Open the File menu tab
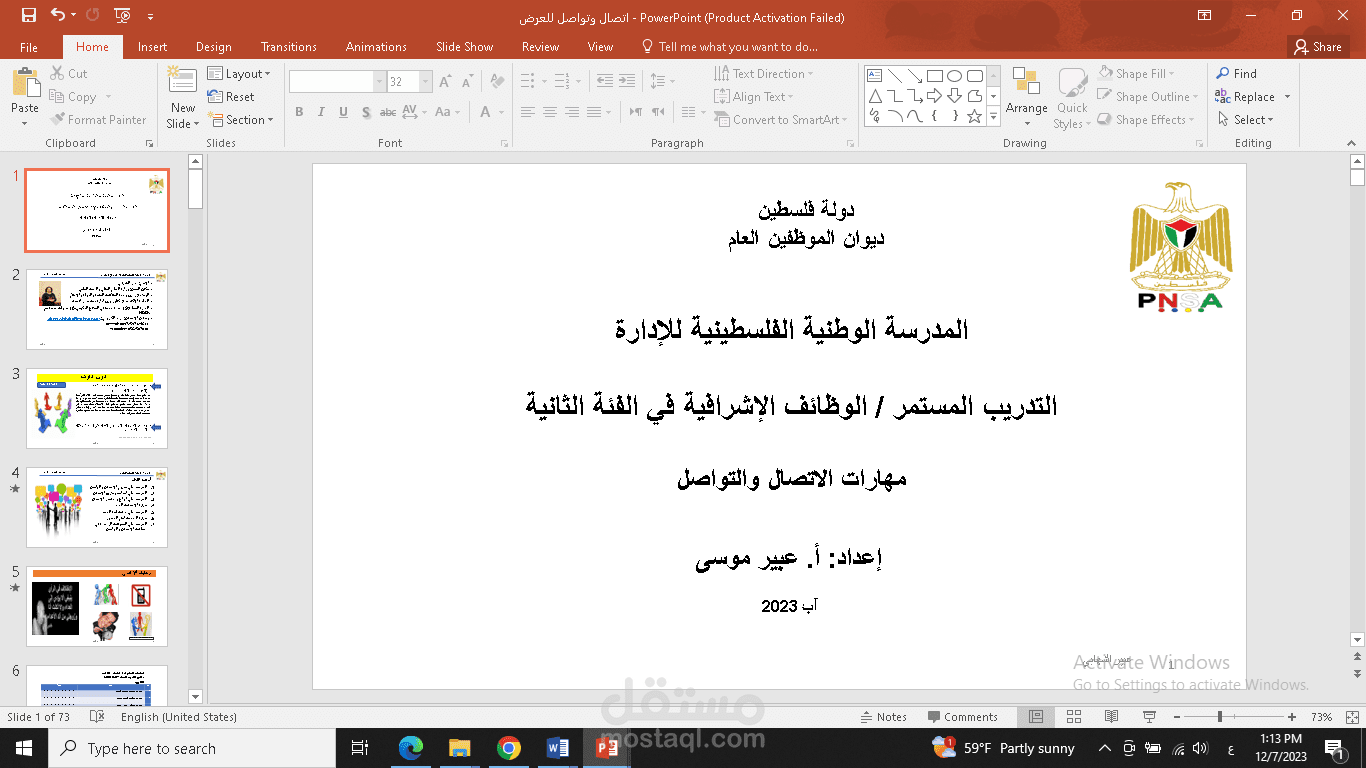 point(29,47)
